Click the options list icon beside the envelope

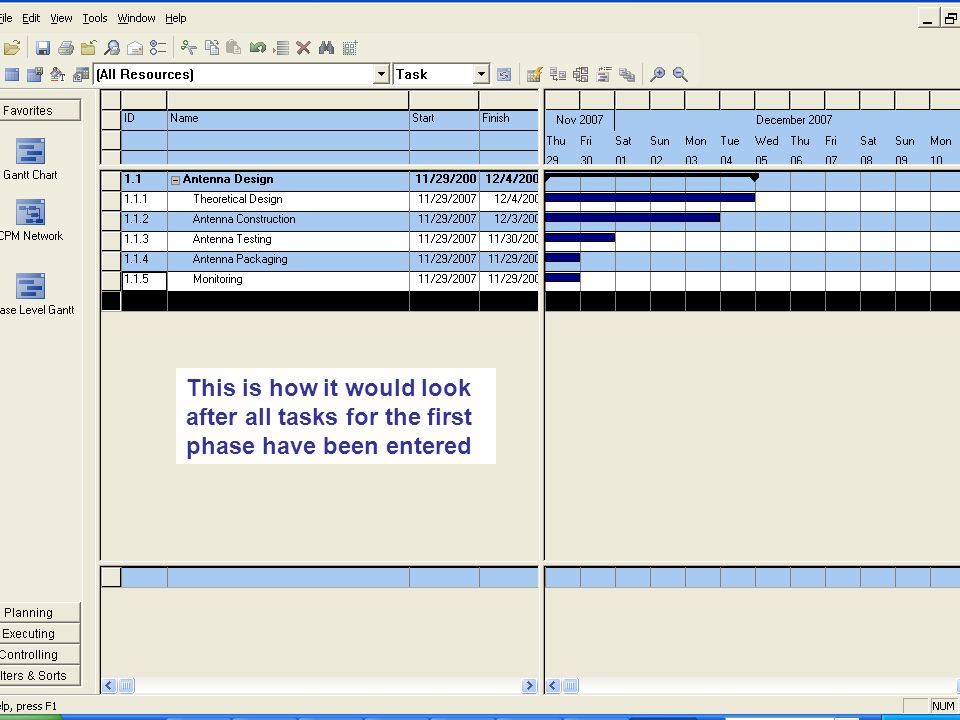pyautogui.click(x=158, y=48)
